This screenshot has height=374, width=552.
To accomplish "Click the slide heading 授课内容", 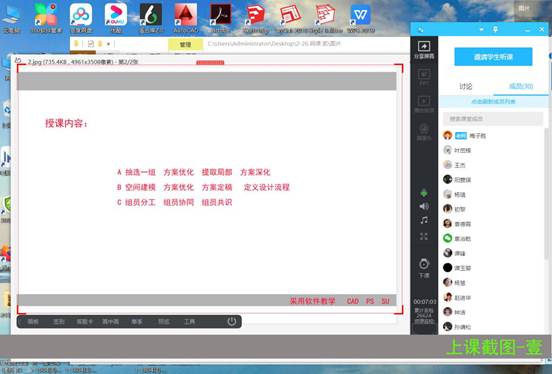I will [x=66, y=123].
